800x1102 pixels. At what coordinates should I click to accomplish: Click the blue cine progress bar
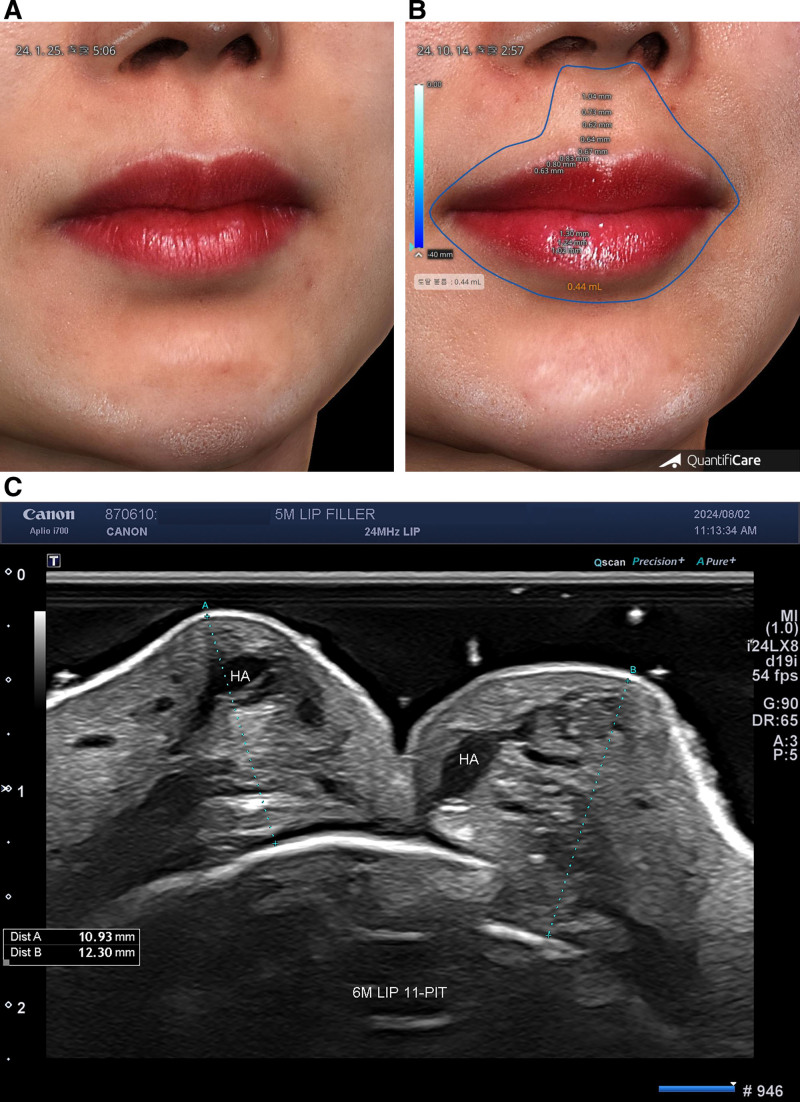697,1089
